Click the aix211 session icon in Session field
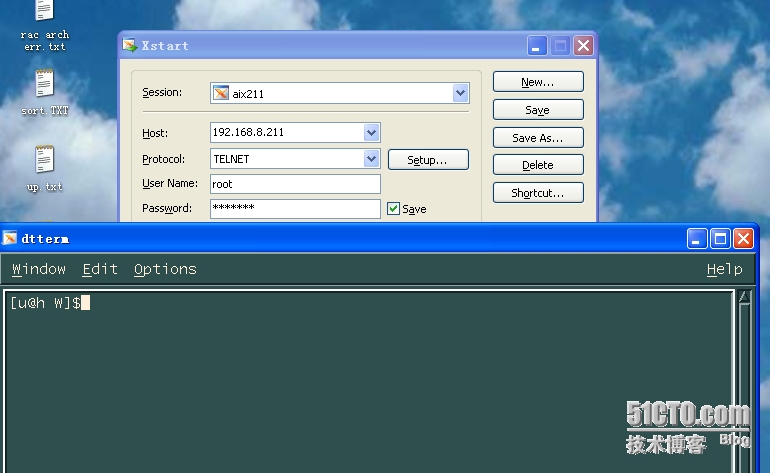The image size is (770, 473). 221,93
